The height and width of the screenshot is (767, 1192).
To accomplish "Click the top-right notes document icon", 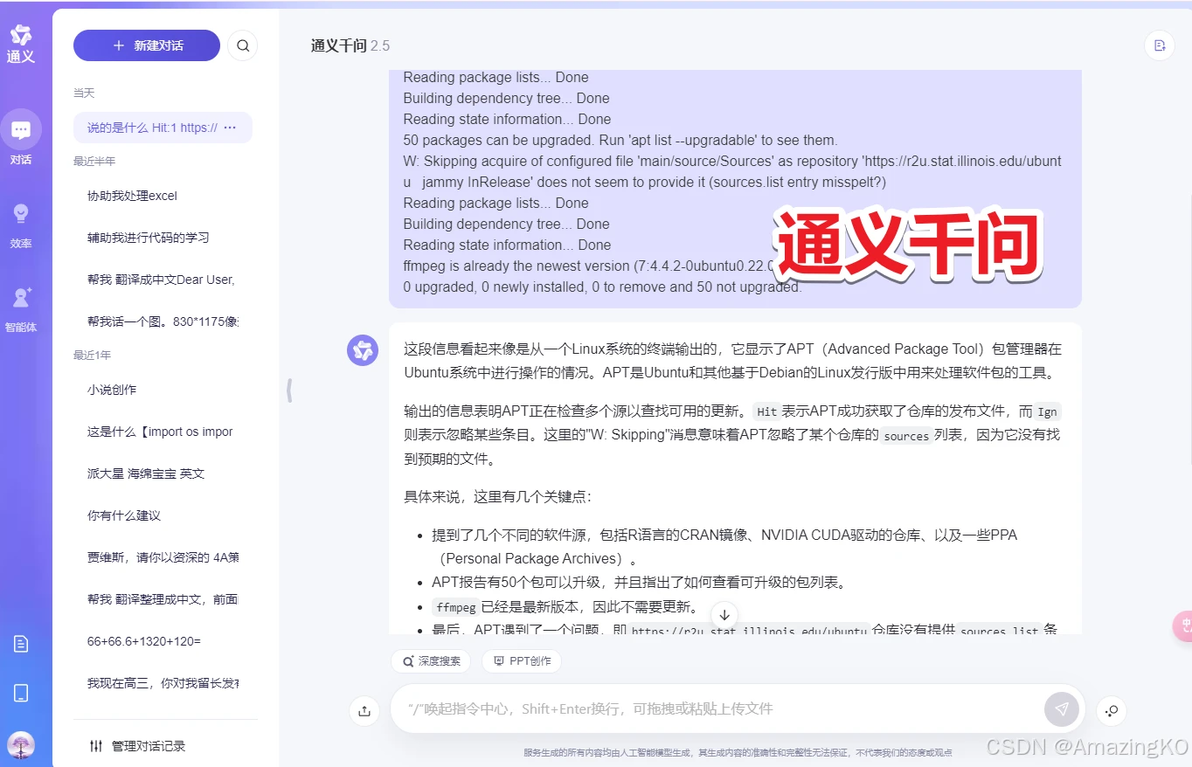I will [x=1159, y=46].
